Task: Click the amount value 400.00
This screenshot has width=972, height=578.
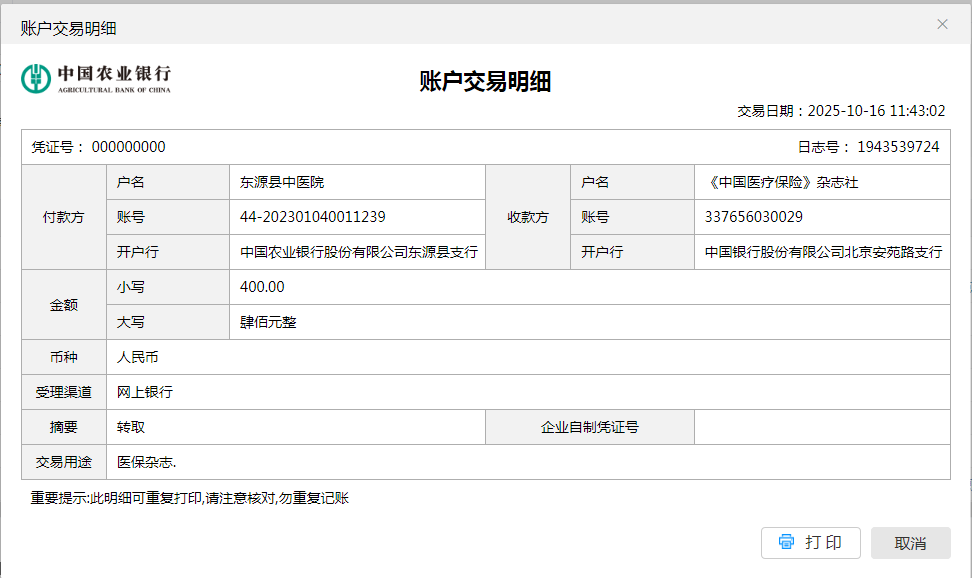Action: pos(262,287)
